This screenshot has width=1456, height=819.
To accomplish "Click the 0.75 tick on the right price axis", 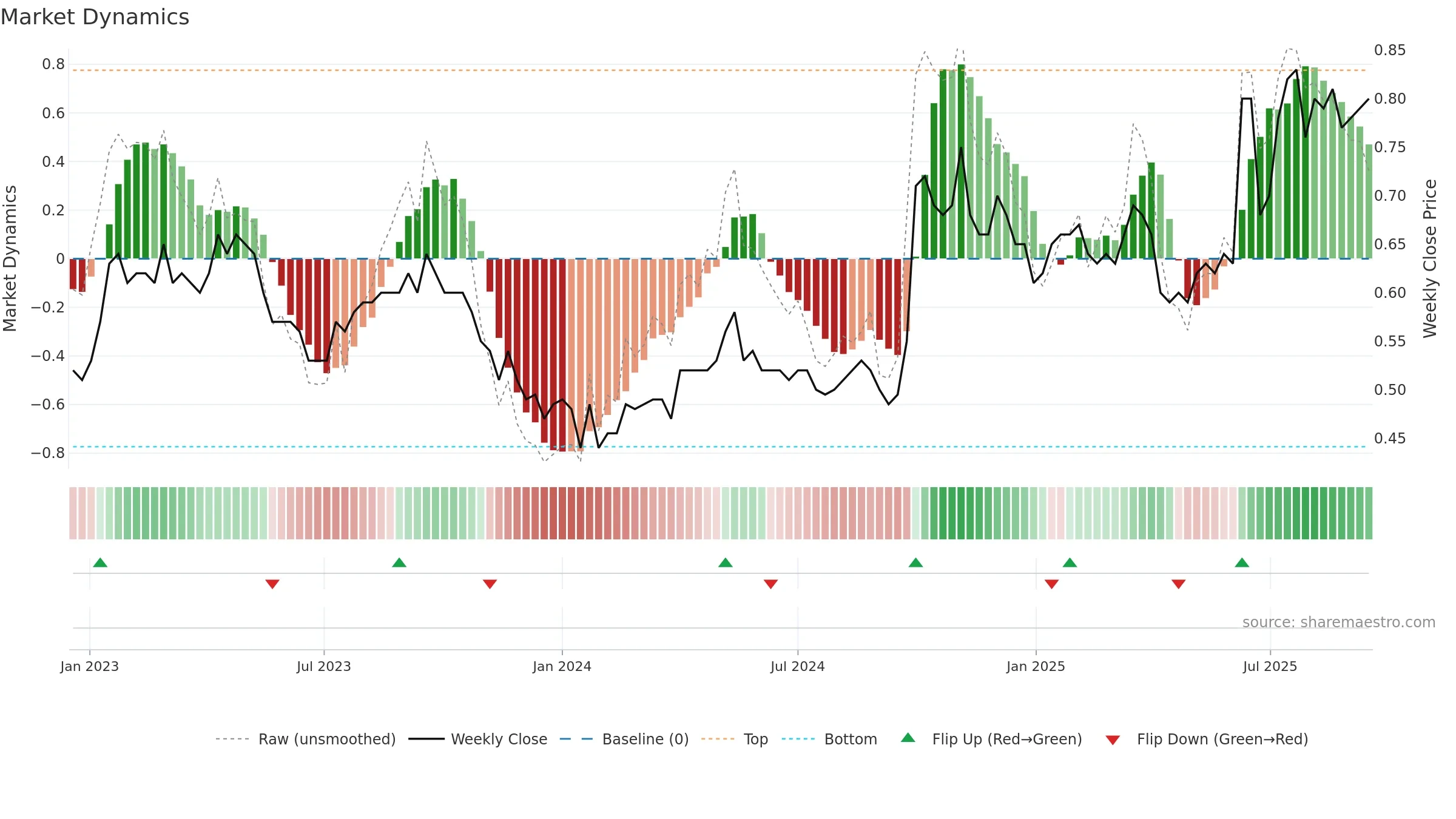I will pos(1390,147).
